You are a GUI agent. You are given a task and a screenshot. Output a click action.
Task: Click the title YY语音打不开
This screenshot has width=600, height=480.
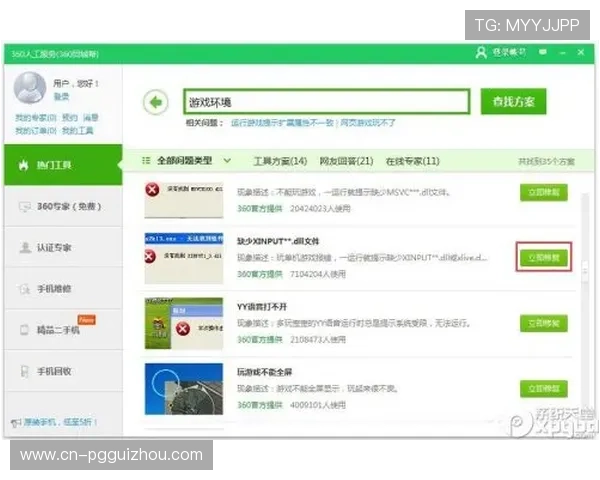[262, 307]
